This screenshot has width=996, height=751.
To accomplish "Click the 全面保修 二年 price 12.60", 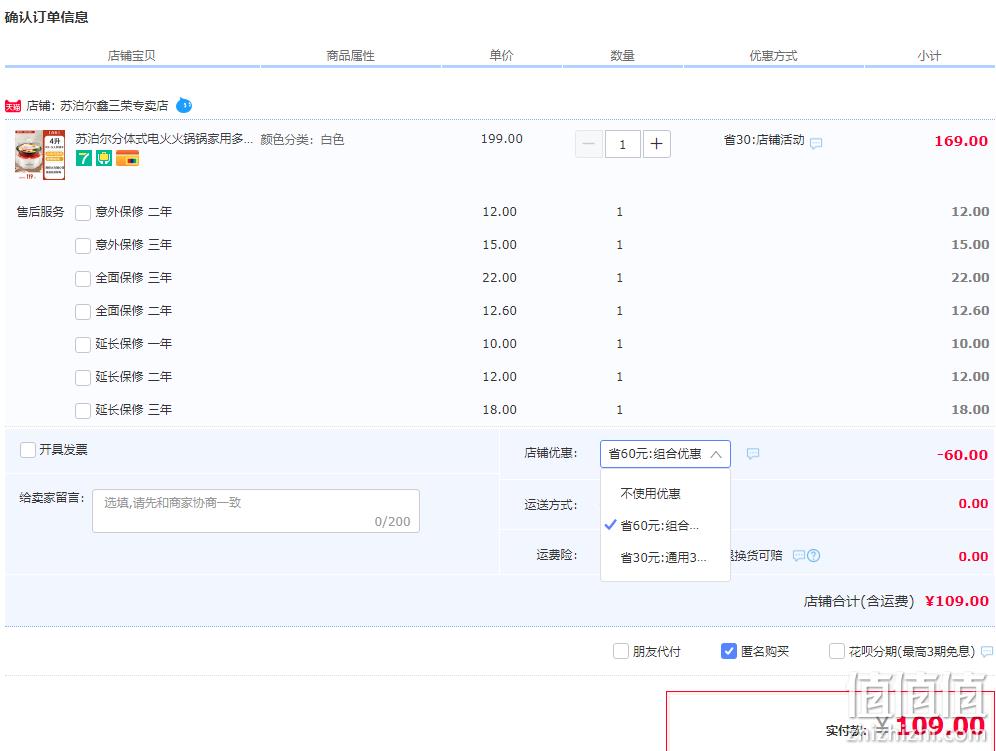I will pos(499,311).
